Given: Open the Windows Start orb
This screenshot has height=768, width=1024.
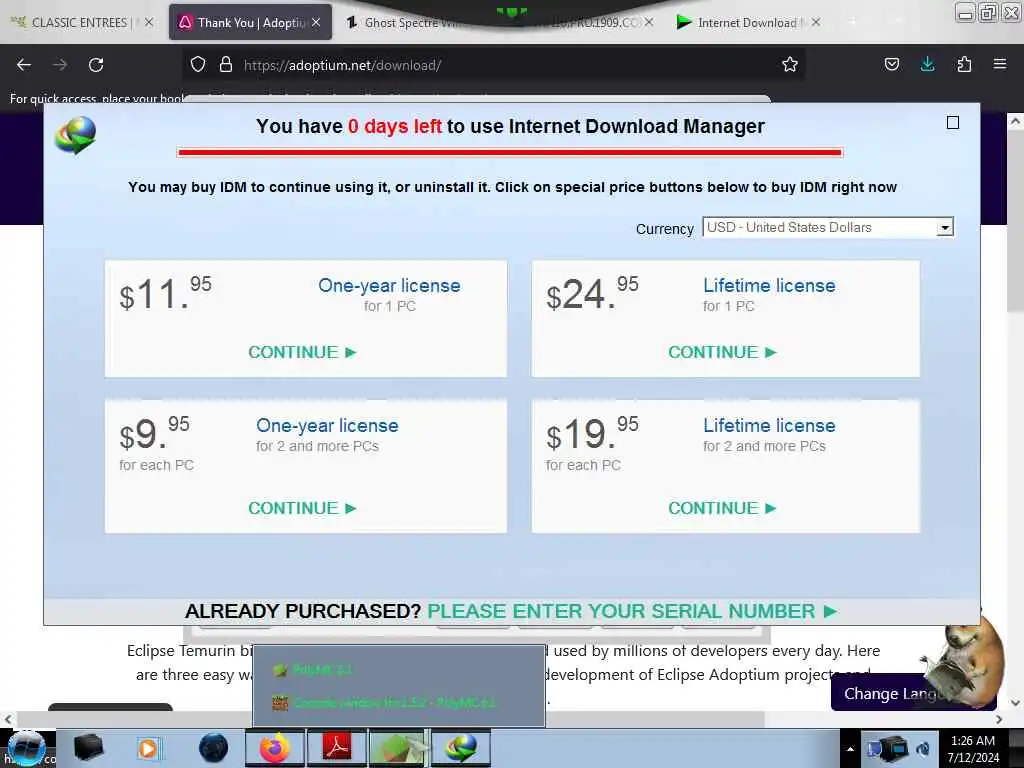Looking at the screenshot, I should (x=26, y=748).
